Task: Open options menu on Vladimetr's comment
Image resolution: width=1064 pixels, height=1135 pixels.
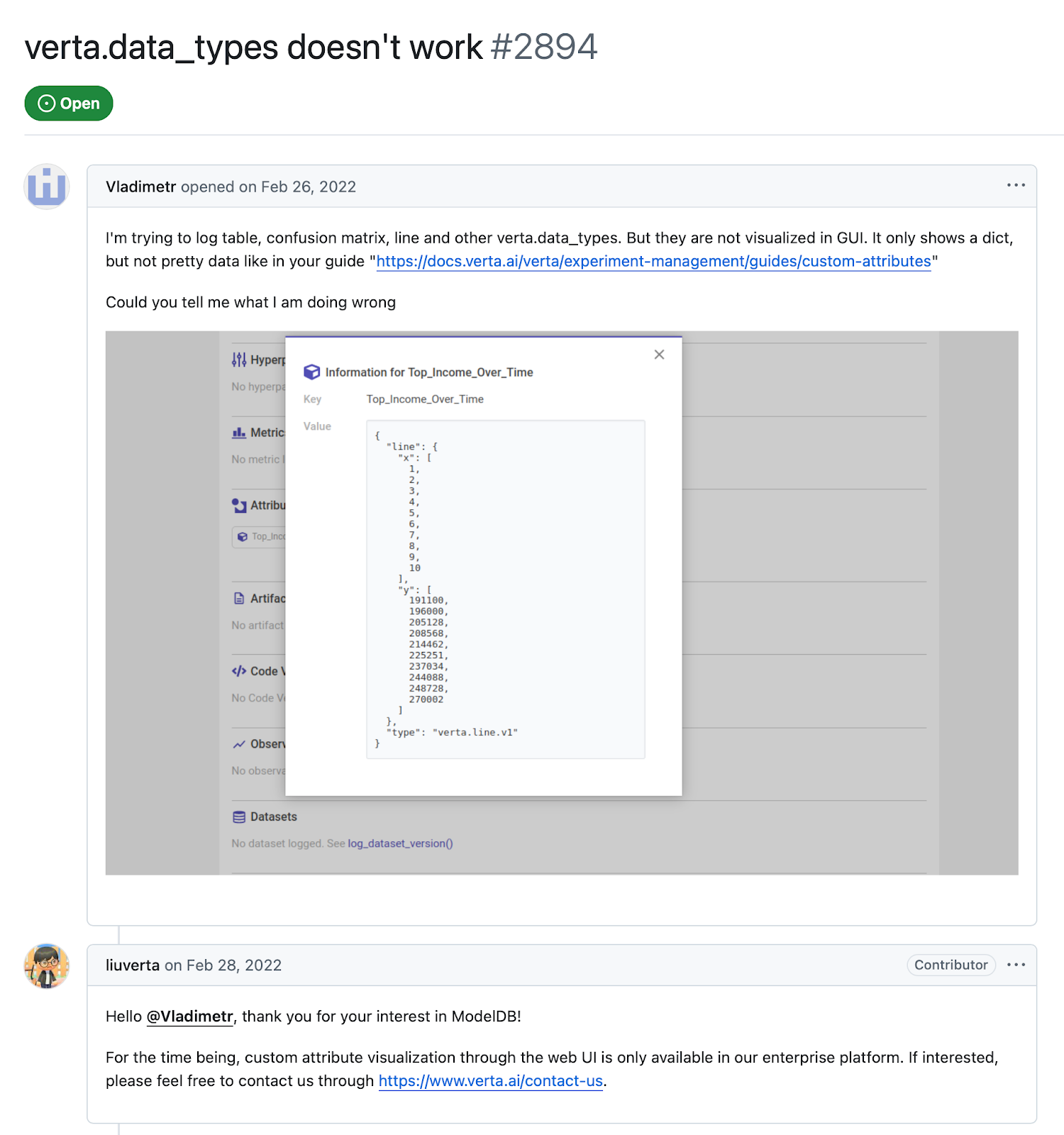Action: pos(1016,185)
